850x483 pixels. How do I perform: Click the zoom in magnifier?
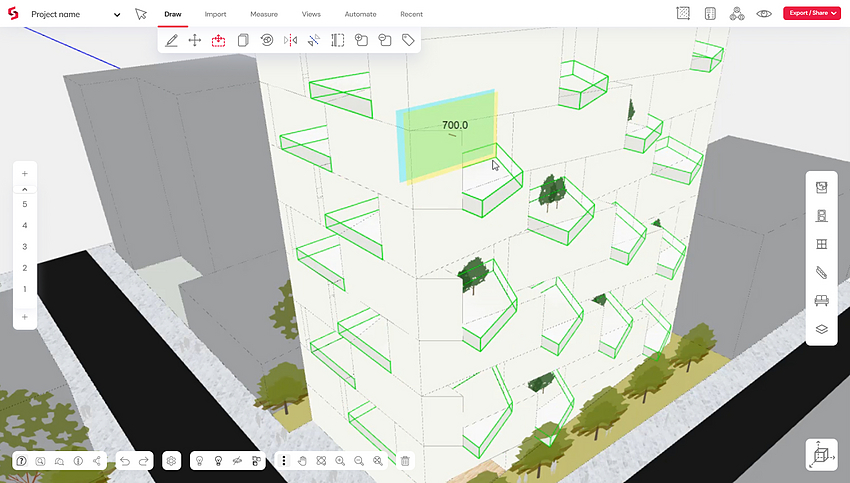340,461
